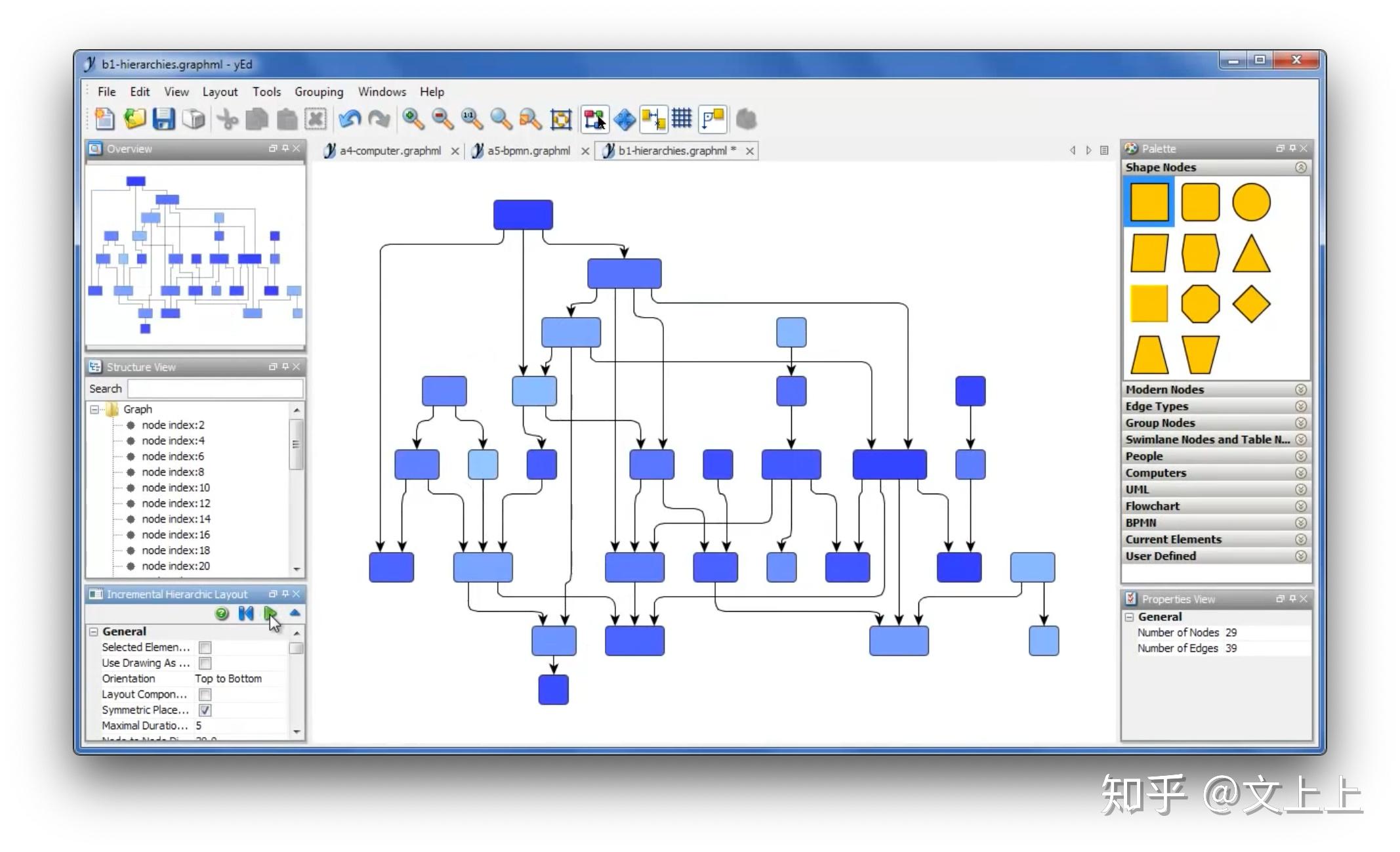The height and width of the screenshot is (852, 1400).
Task: Toggle Selected Elements checkbox
Action: [205, 647]
